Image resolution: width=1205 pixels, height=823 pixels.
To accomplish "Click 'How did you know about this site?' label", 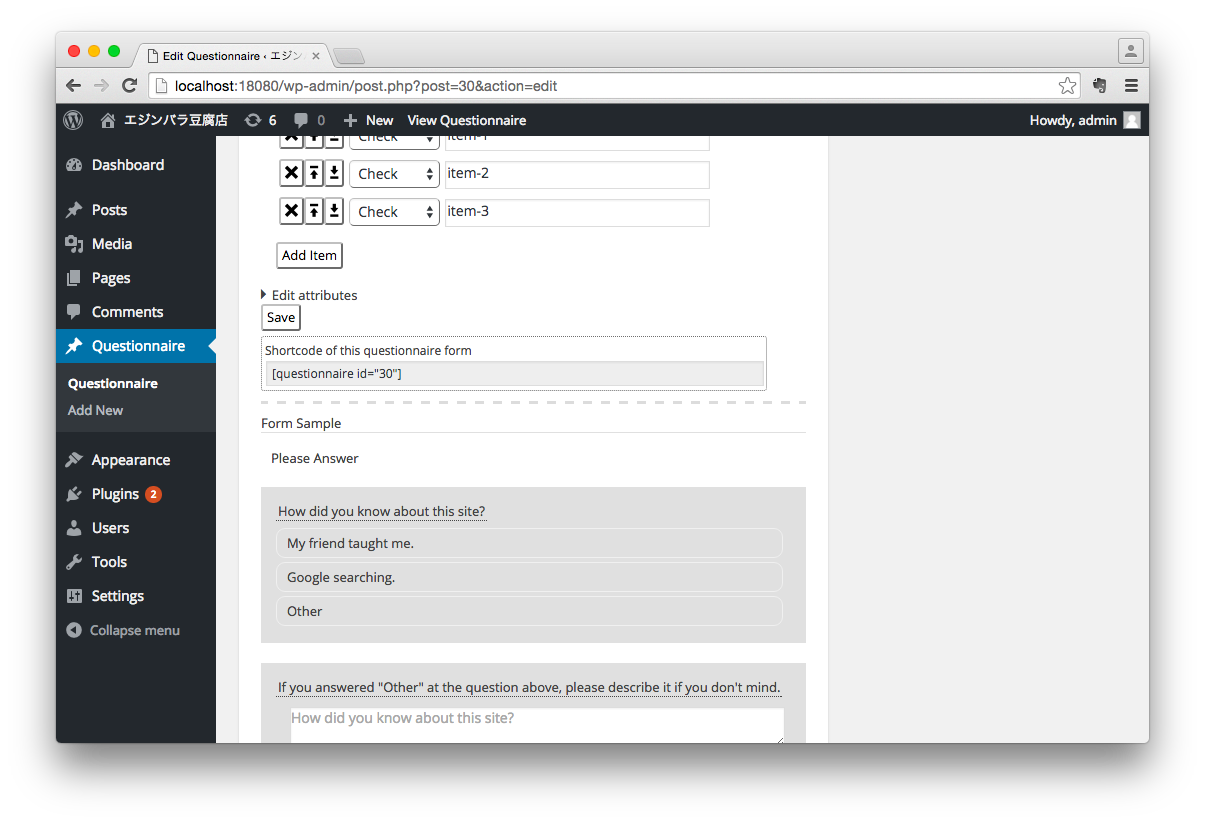I will [382, 511].
